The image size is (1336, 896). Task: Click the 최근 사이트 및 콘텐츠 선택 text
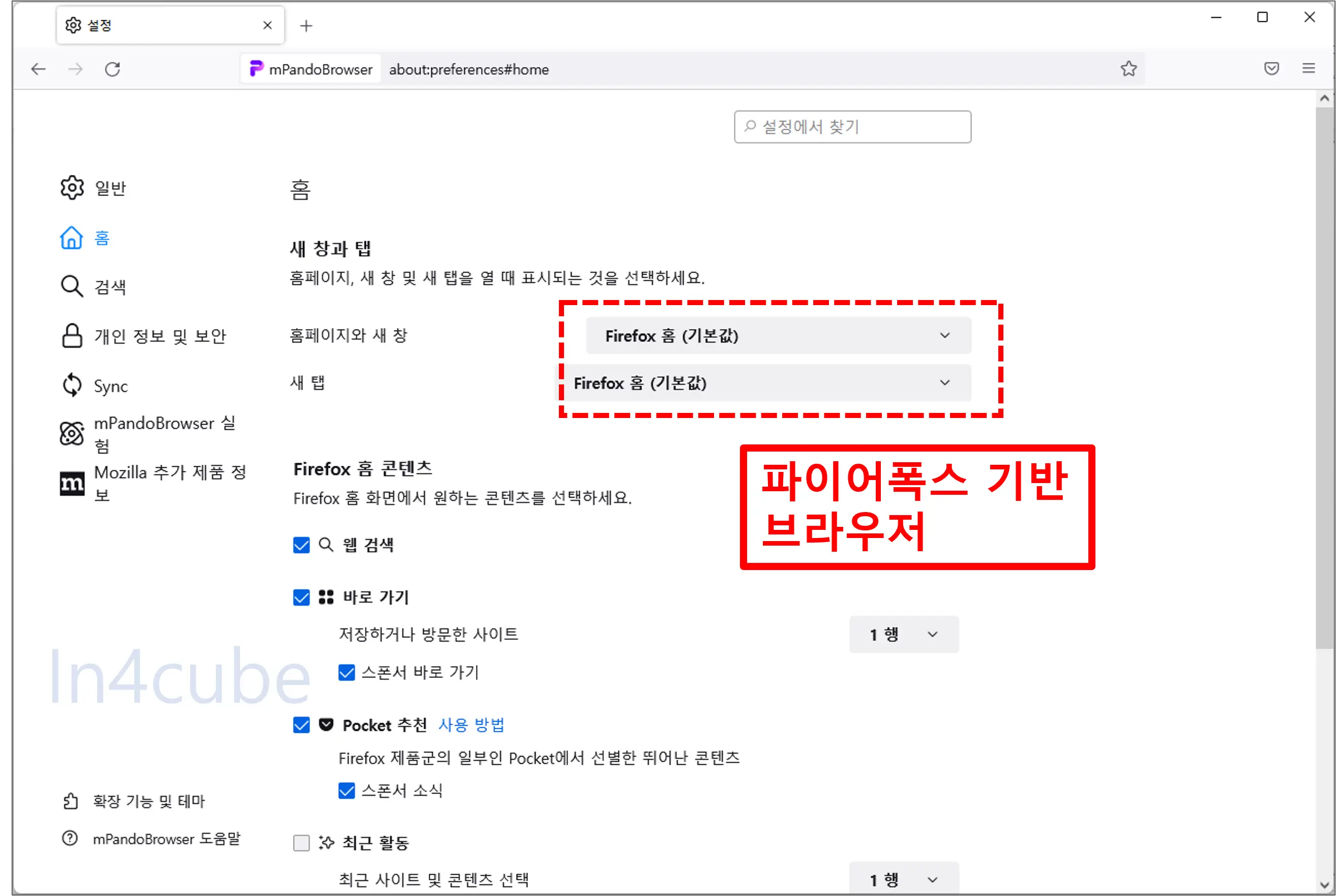(434, 879)
